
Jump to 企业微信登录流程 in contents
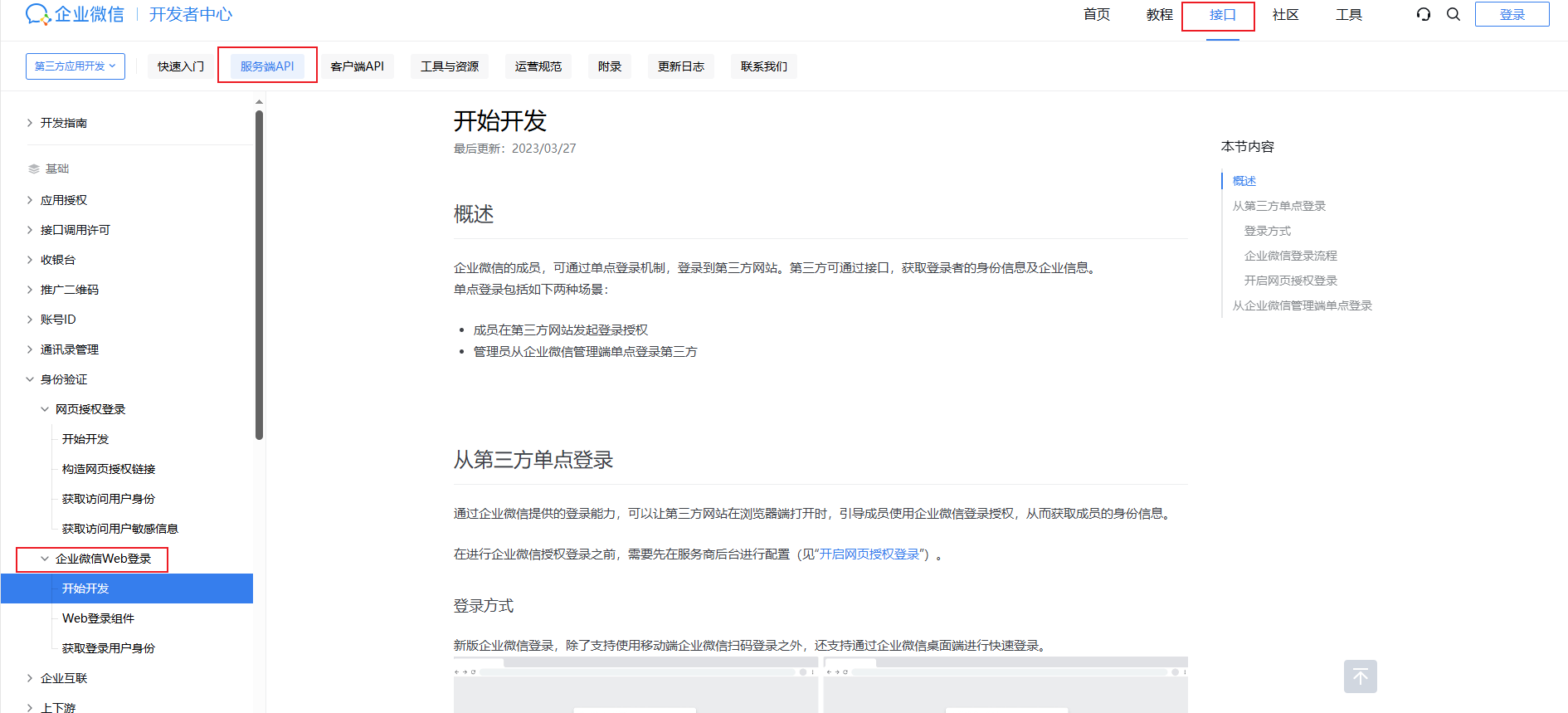1290,256
